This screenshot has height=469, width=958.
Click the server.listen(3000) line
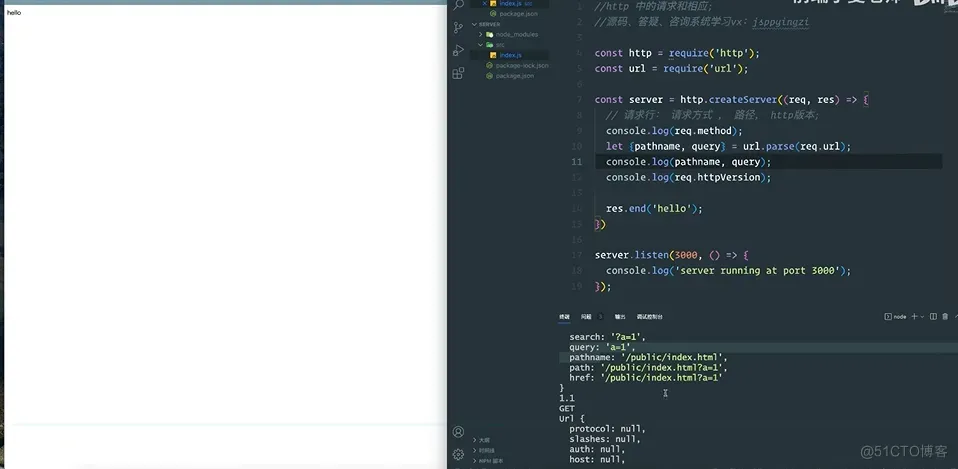tap(671, 255)
